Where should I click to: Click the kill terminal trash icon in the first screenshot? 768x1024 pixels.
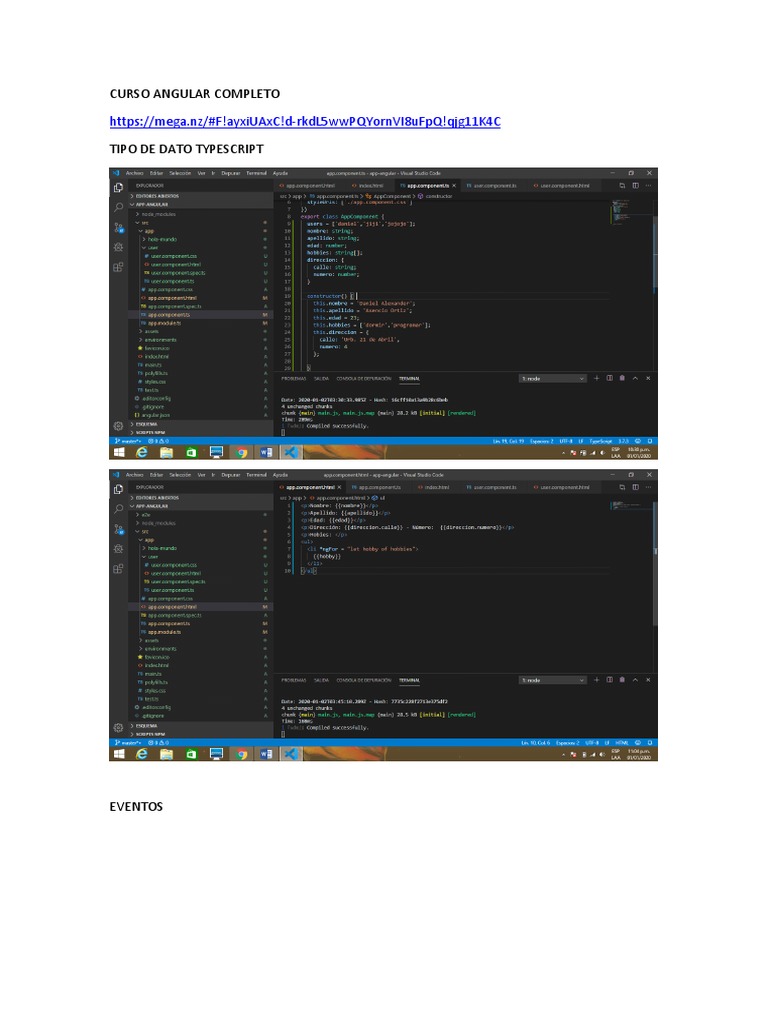pos(622,378)
